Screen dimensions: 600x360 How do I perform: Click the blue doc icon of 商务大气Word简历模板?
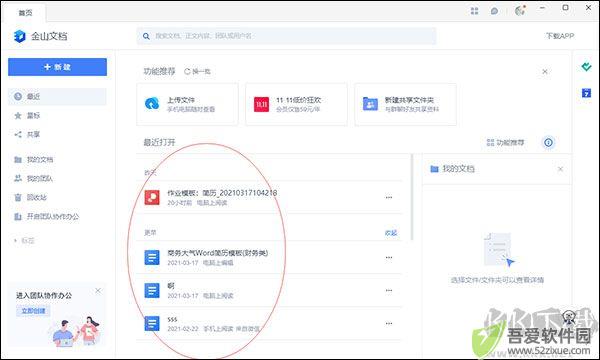pyautogui.click(x=152, y=257)
